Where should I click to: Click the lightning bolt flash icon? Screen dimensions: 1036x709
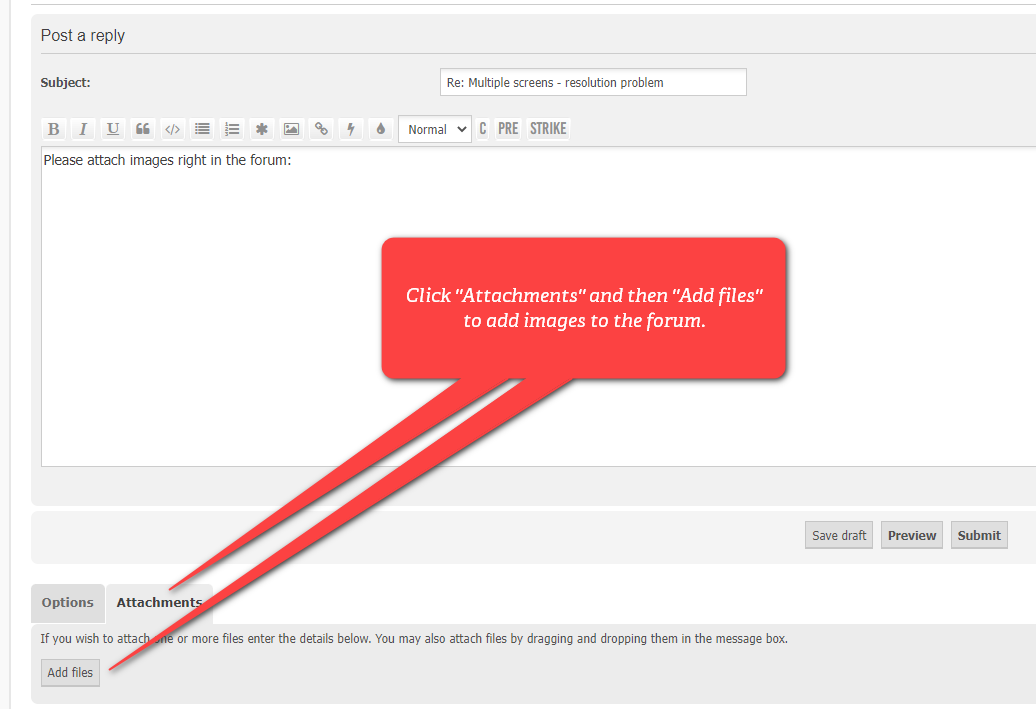click(350, 129)
